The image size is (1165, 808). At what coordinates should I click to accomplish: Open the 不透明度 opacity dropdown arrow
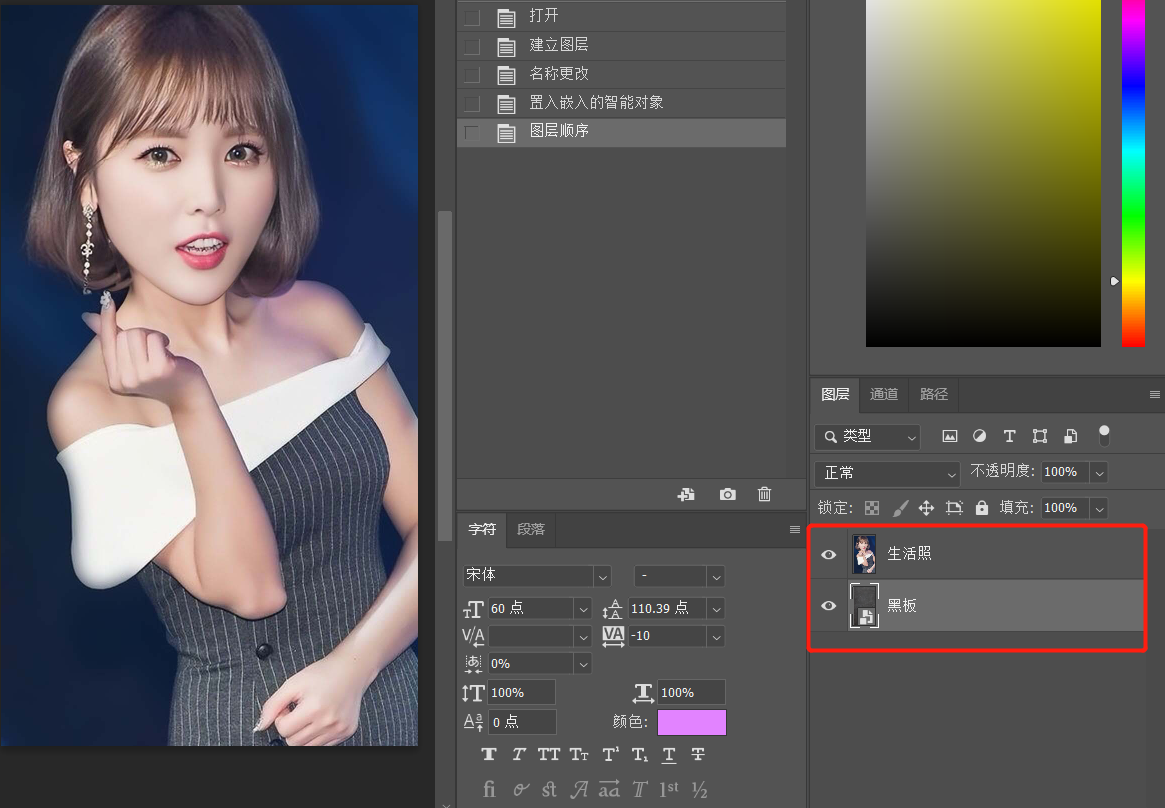[x=1100, y=472]
